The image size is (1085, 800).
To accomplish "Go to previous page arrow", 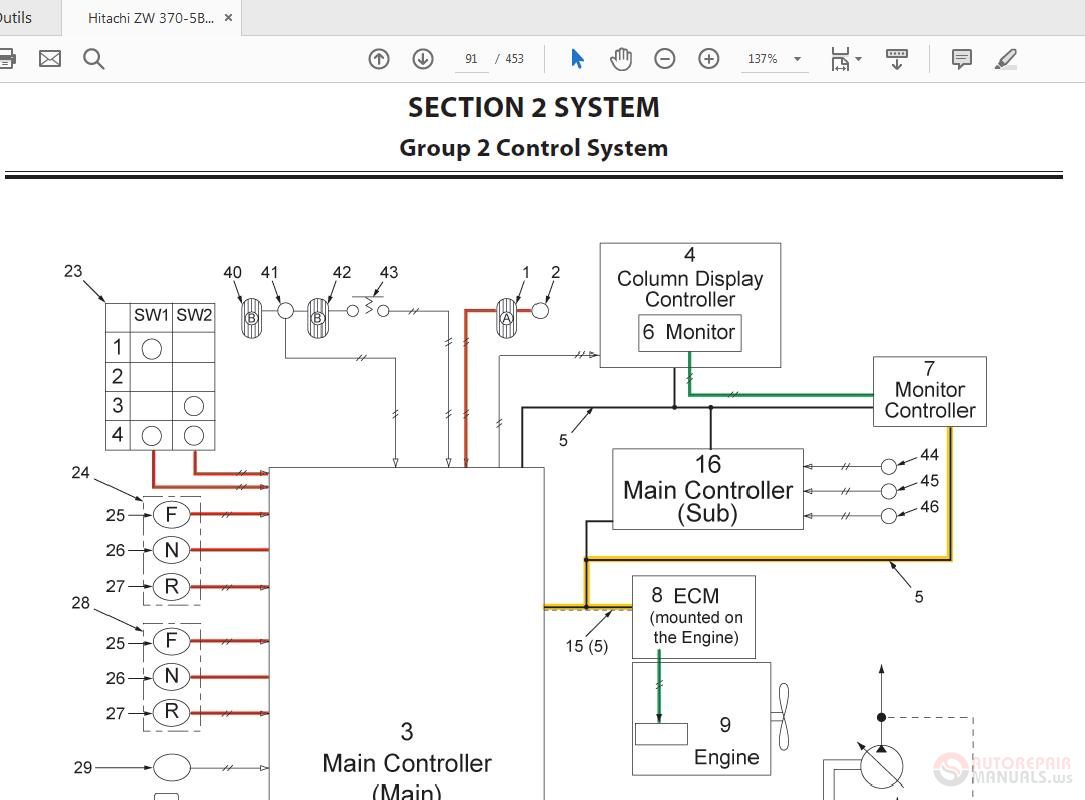I will click(379, 59).
